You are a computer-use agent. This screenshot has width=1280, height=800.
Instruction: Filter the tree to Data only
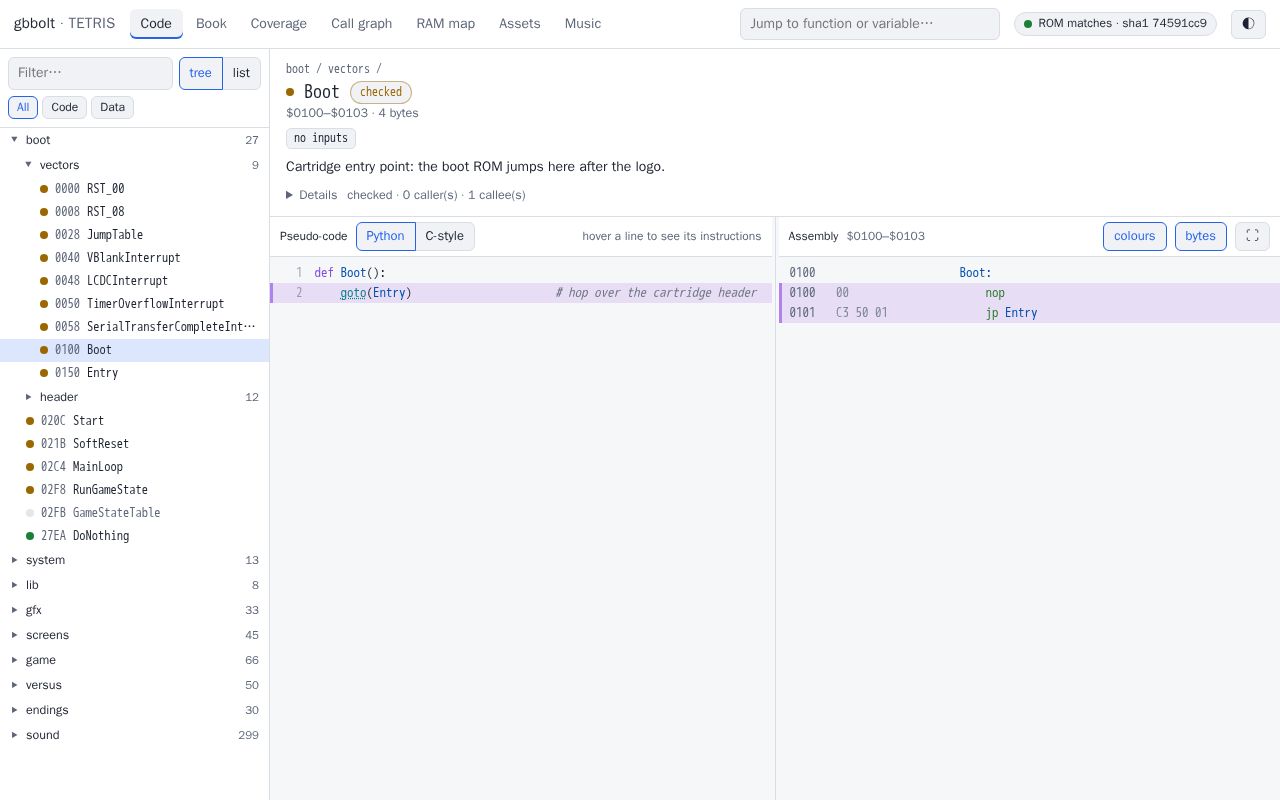tap(113, 107)
